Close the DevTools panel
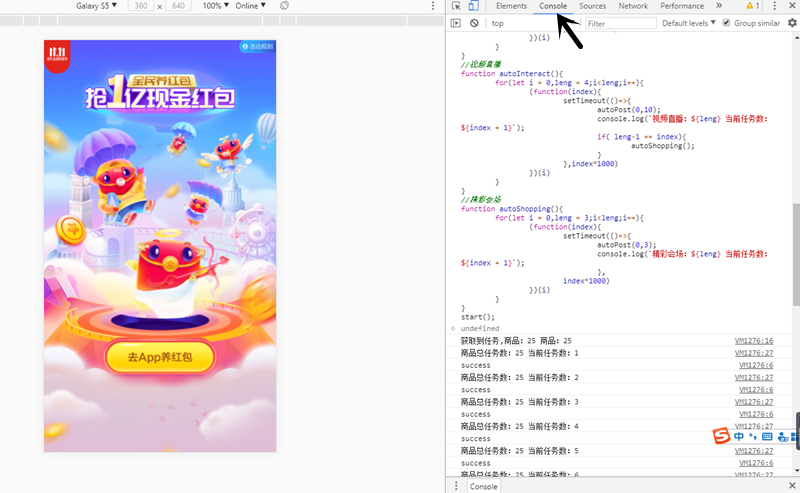This screenshot has height=493, width=800. click(x=792, y=6)
